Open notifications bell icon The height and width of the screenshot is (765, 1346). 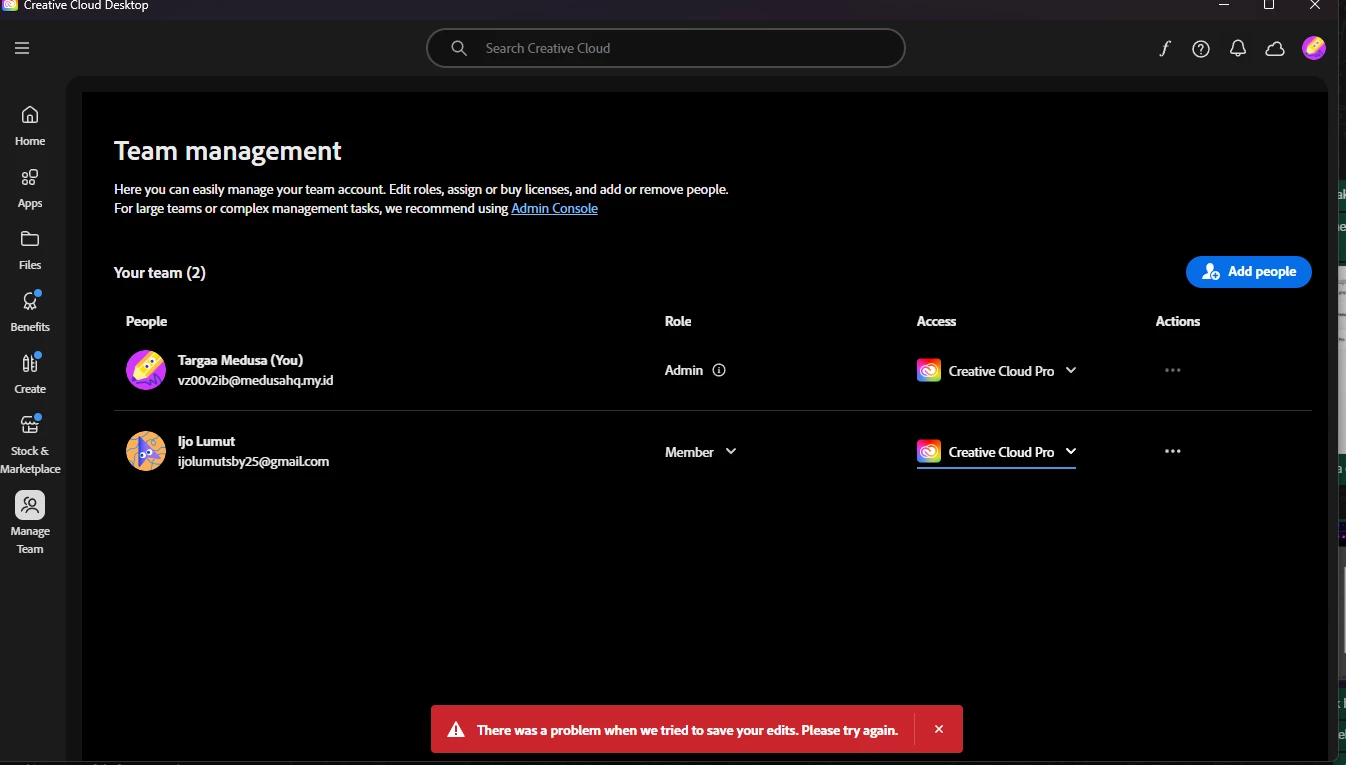click(x=1238, y=48)
